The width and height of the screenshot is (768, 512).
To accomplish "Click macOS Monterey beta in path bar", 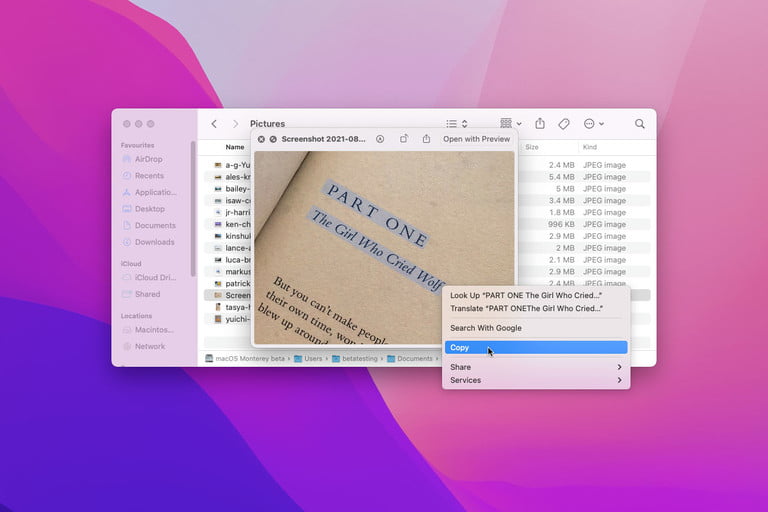I will click(x=245, y=359).
